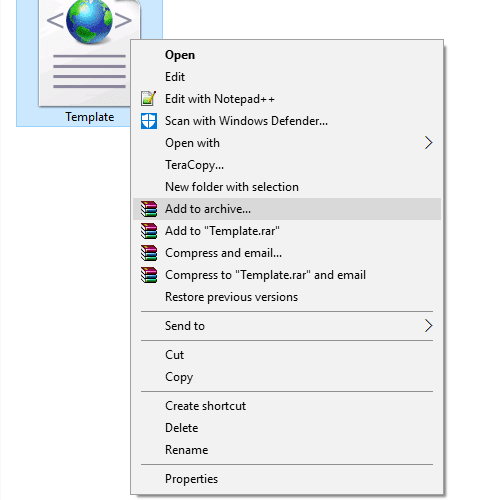Viewport: 494px width, 500px height.
Task: Click the Windows Defender shield icon
Action: tap(148, 121)
